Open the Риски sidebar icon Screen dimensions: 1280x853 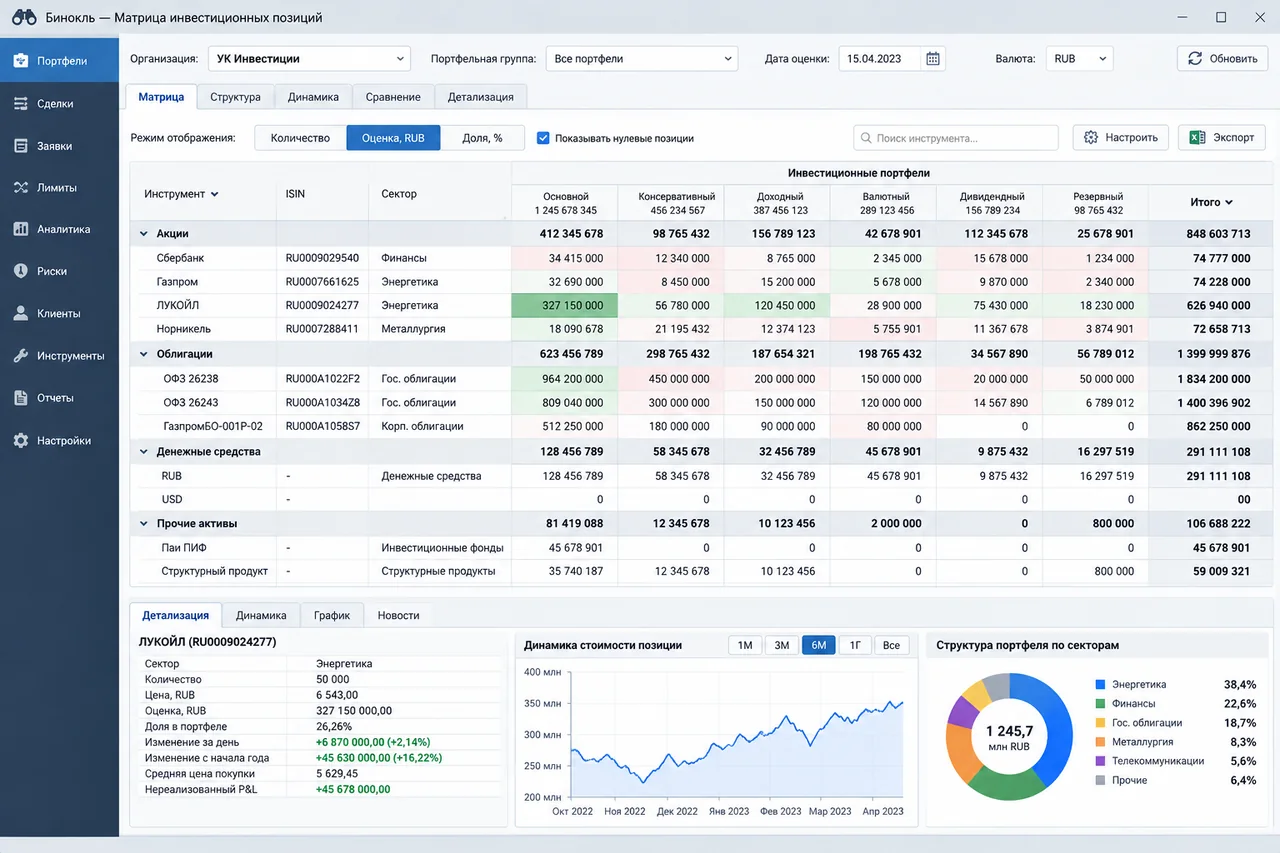[20, 271]
